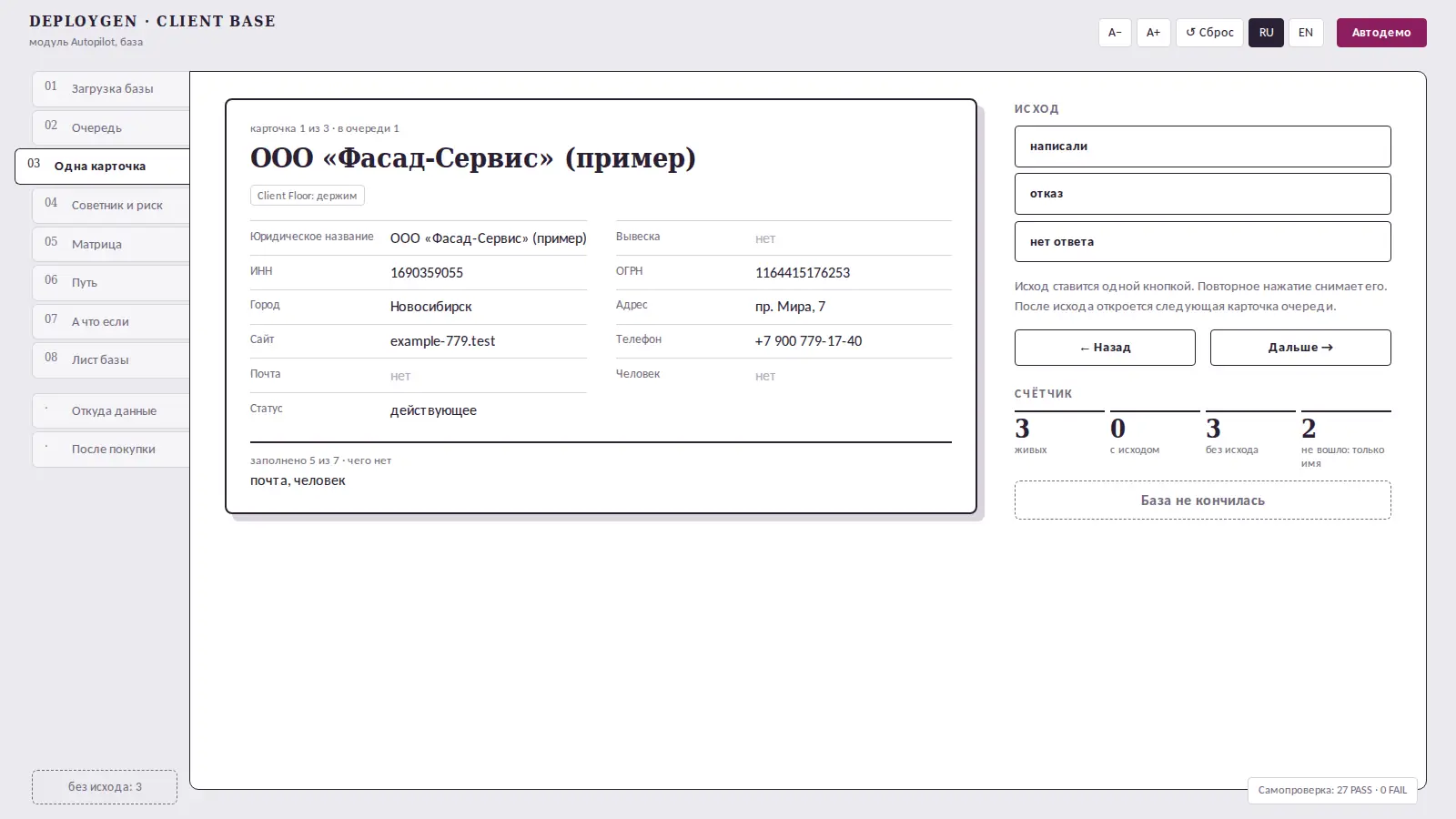1456x819 pixels.
Task: Open the После покупки section
Action: pos(111,449)
